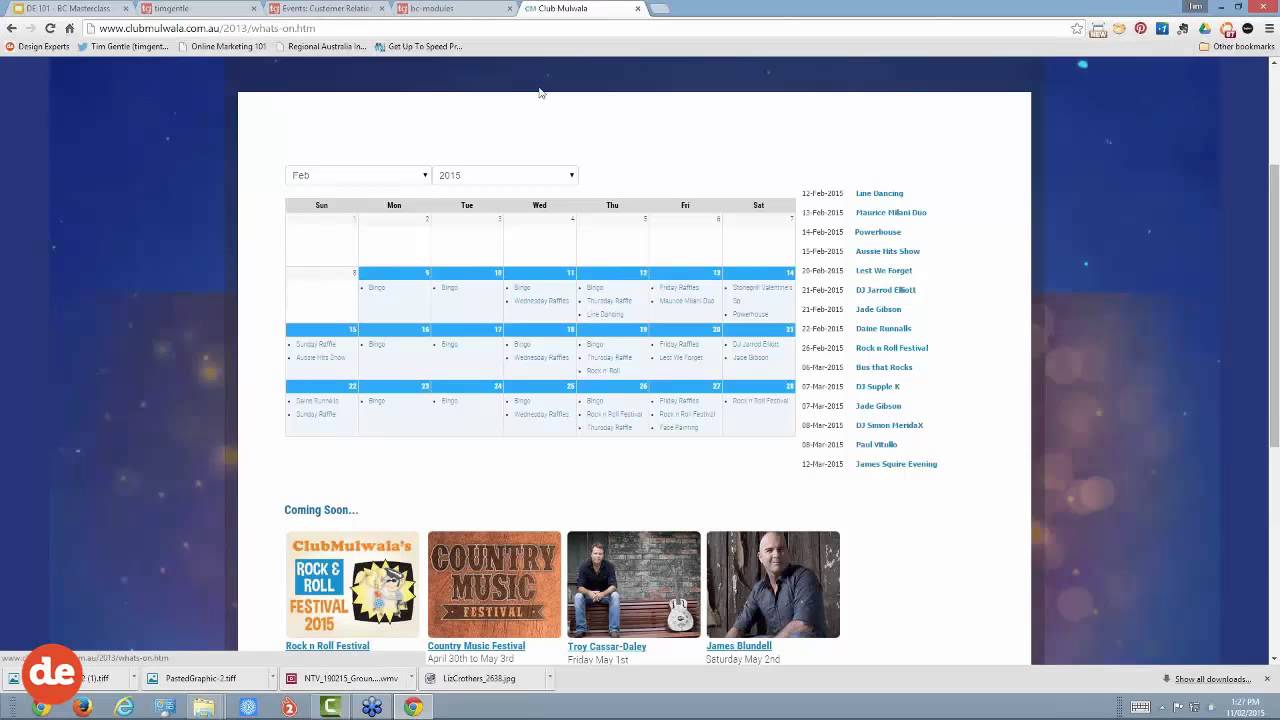Open the Pinterest extension

[1140, 28]
